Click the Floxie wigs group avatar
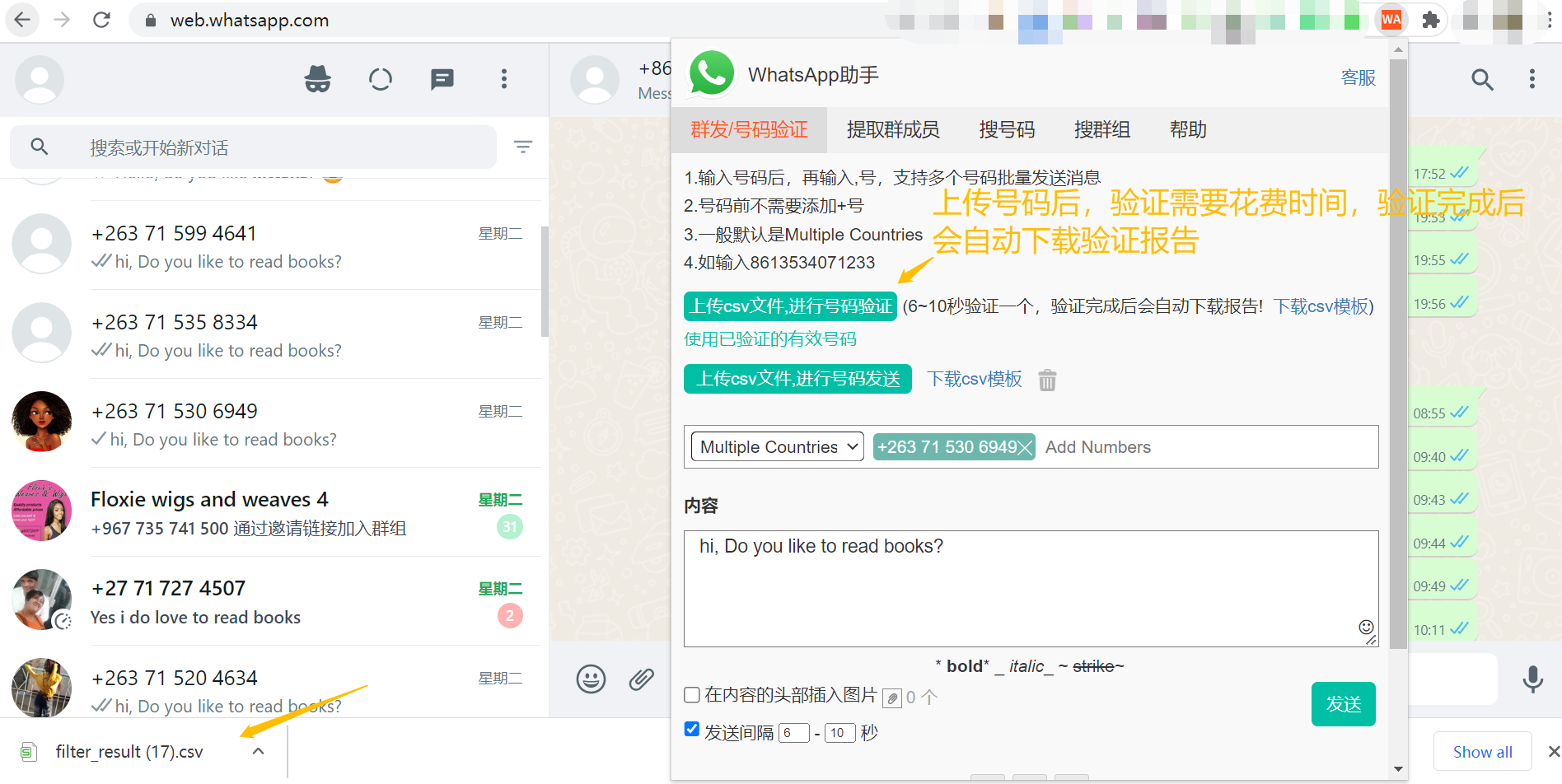Viewport: 1562px width, 784px height. click(41, 511)
